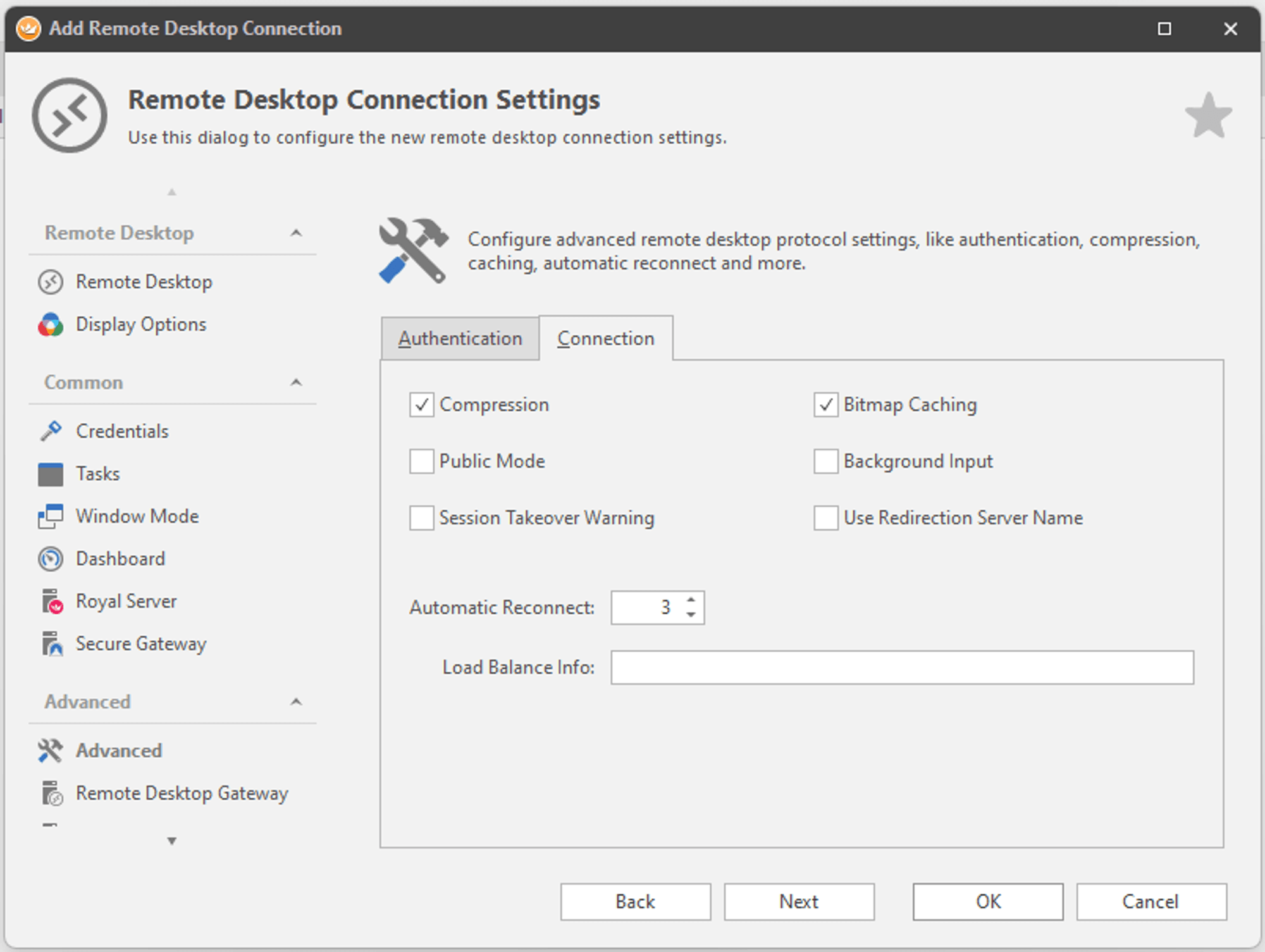Select the Connection tab
Image resolution: width=1265 pixels, height=952 pixels.
pos(605,339)
